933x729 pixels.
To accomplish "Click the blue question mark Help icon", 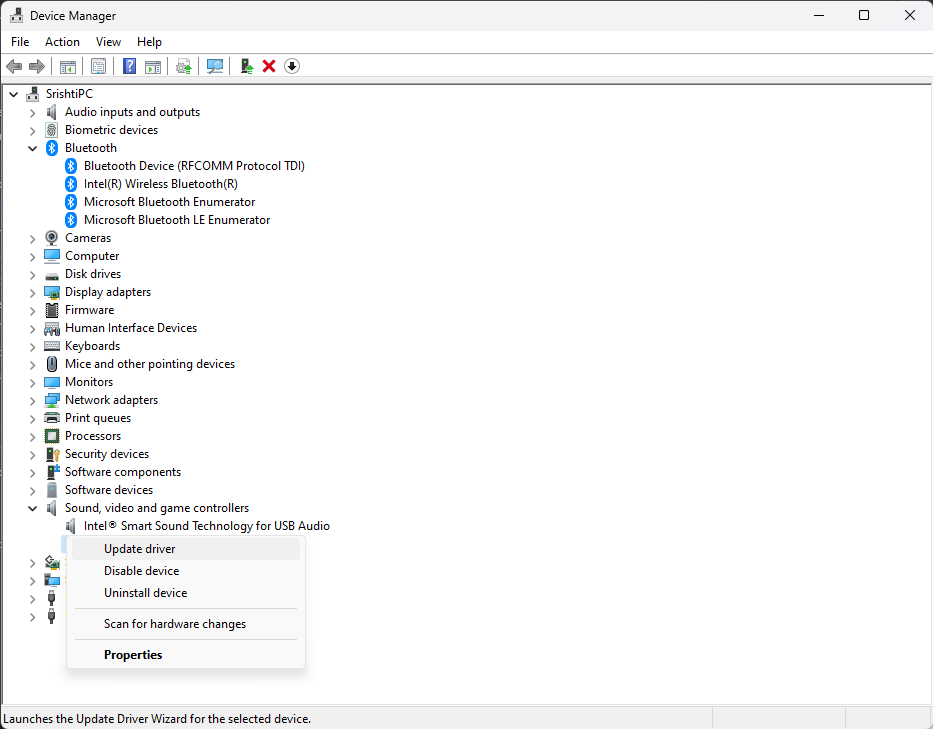I will click(129, 66).
